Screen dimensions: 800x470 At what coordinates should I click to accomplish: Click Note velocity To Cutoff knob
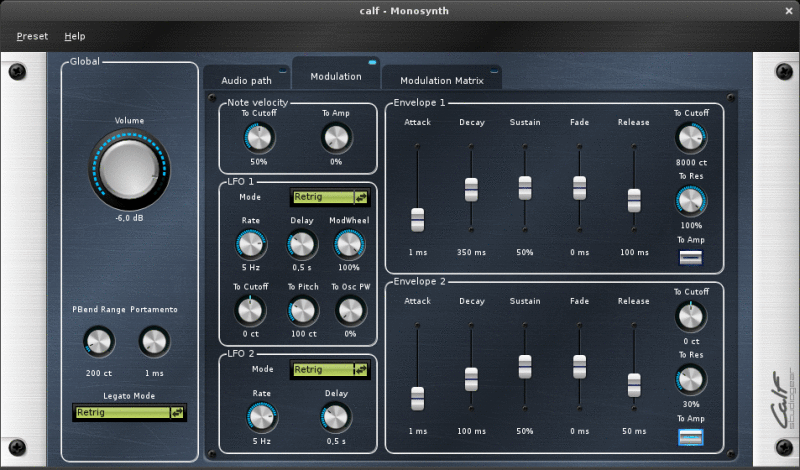tap(259, 138)
